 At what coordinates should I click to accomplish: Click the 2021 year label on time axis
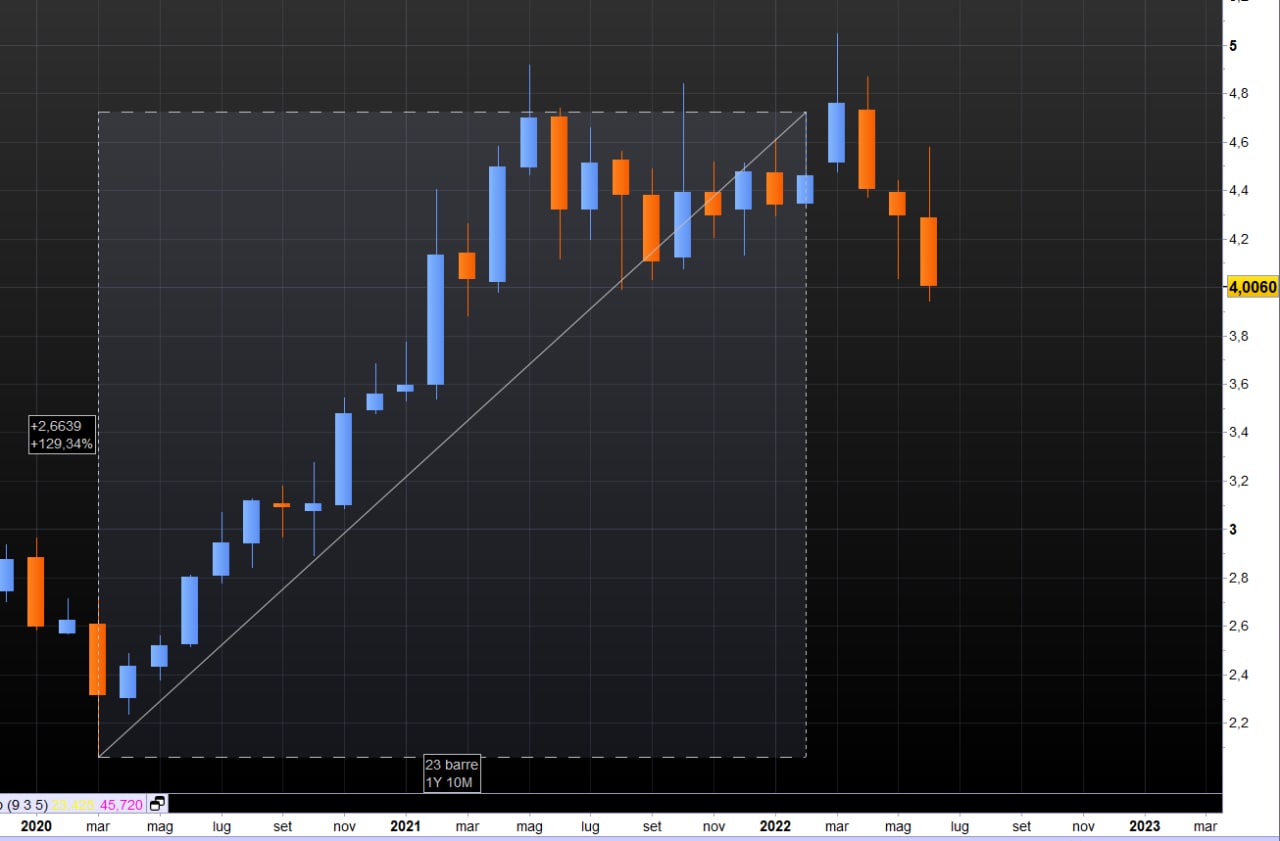pyautogui.click(x=405, y=826)
